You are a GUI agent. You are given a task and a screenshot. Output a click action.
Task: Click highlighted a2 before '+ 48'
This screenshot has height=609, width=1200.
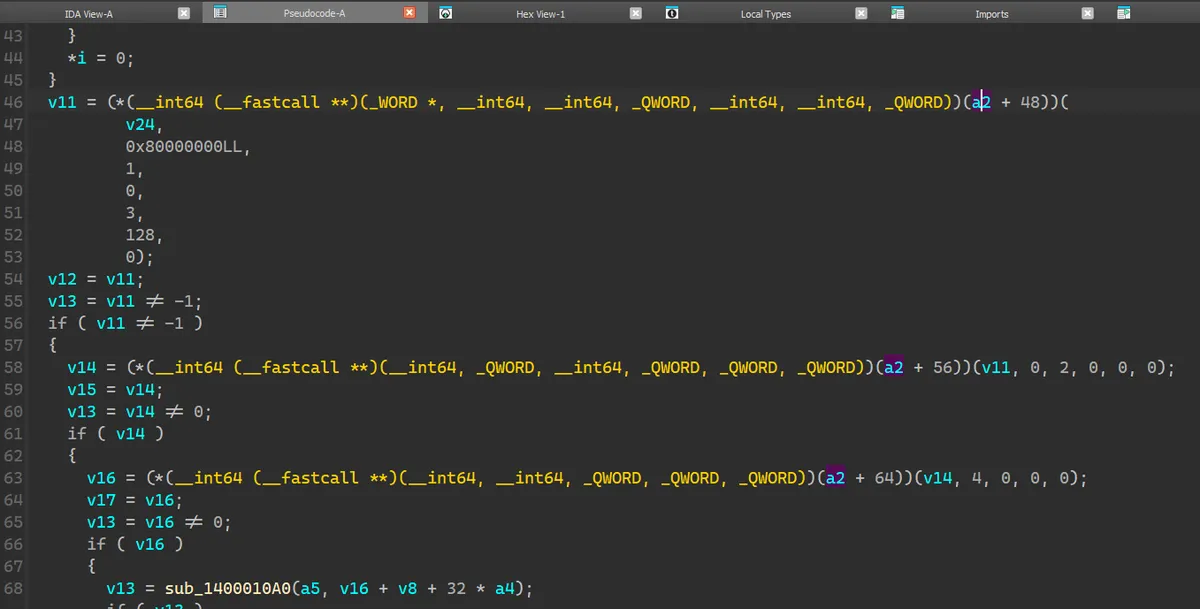(981, 103)
